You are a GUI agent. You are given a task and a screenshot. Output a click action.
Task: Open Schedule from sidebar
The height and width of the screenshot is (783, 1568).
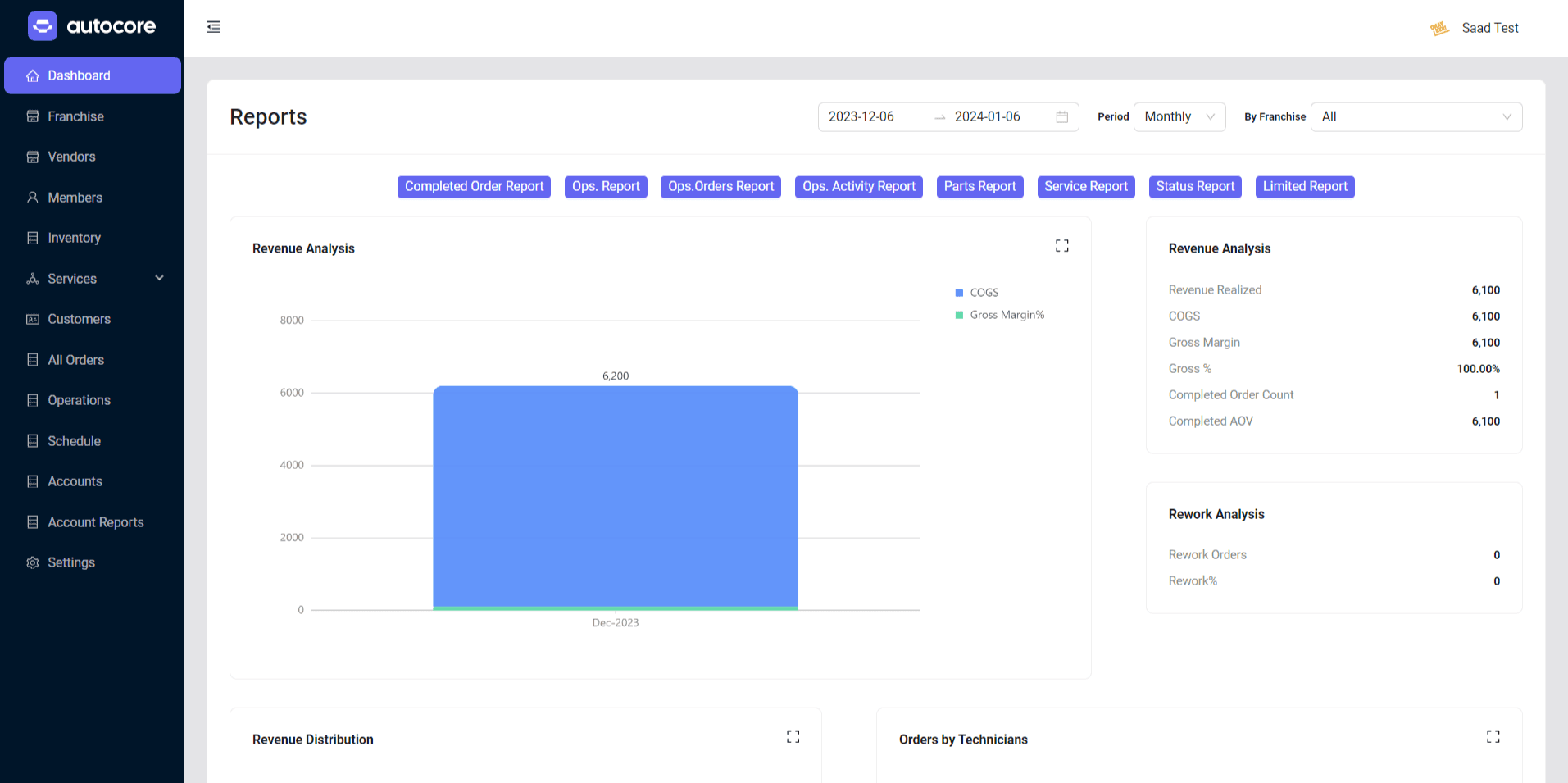point(93,441)
